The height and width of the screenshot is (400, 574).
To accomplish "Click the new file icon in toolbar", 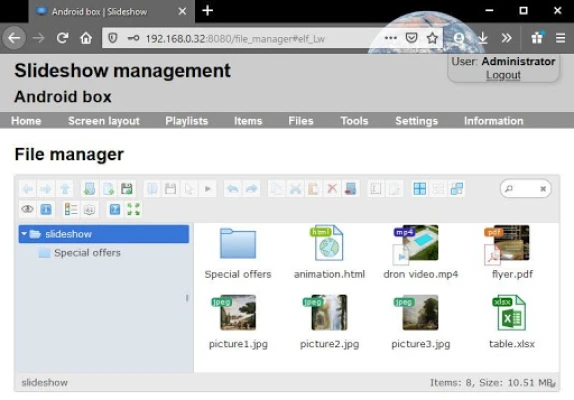I will point(108,189).
